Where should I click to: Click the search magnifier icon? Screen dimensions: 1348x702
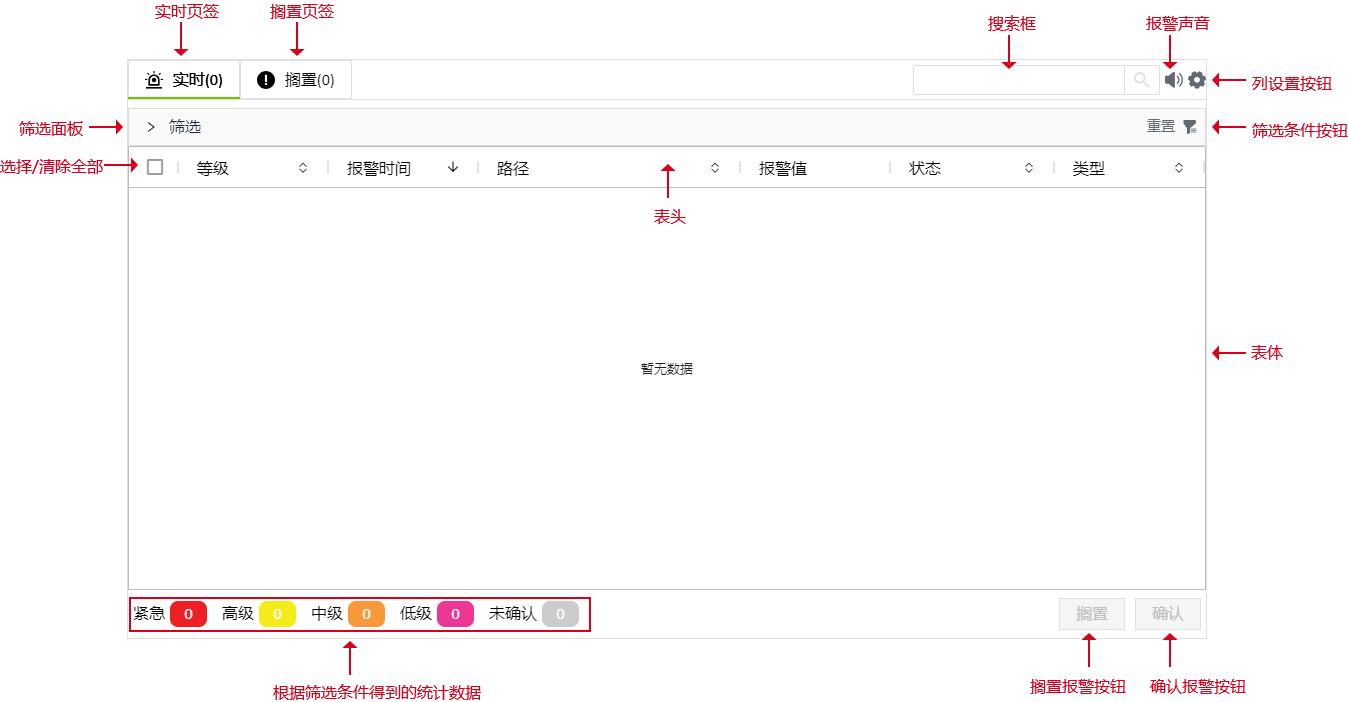[1141, 80]
